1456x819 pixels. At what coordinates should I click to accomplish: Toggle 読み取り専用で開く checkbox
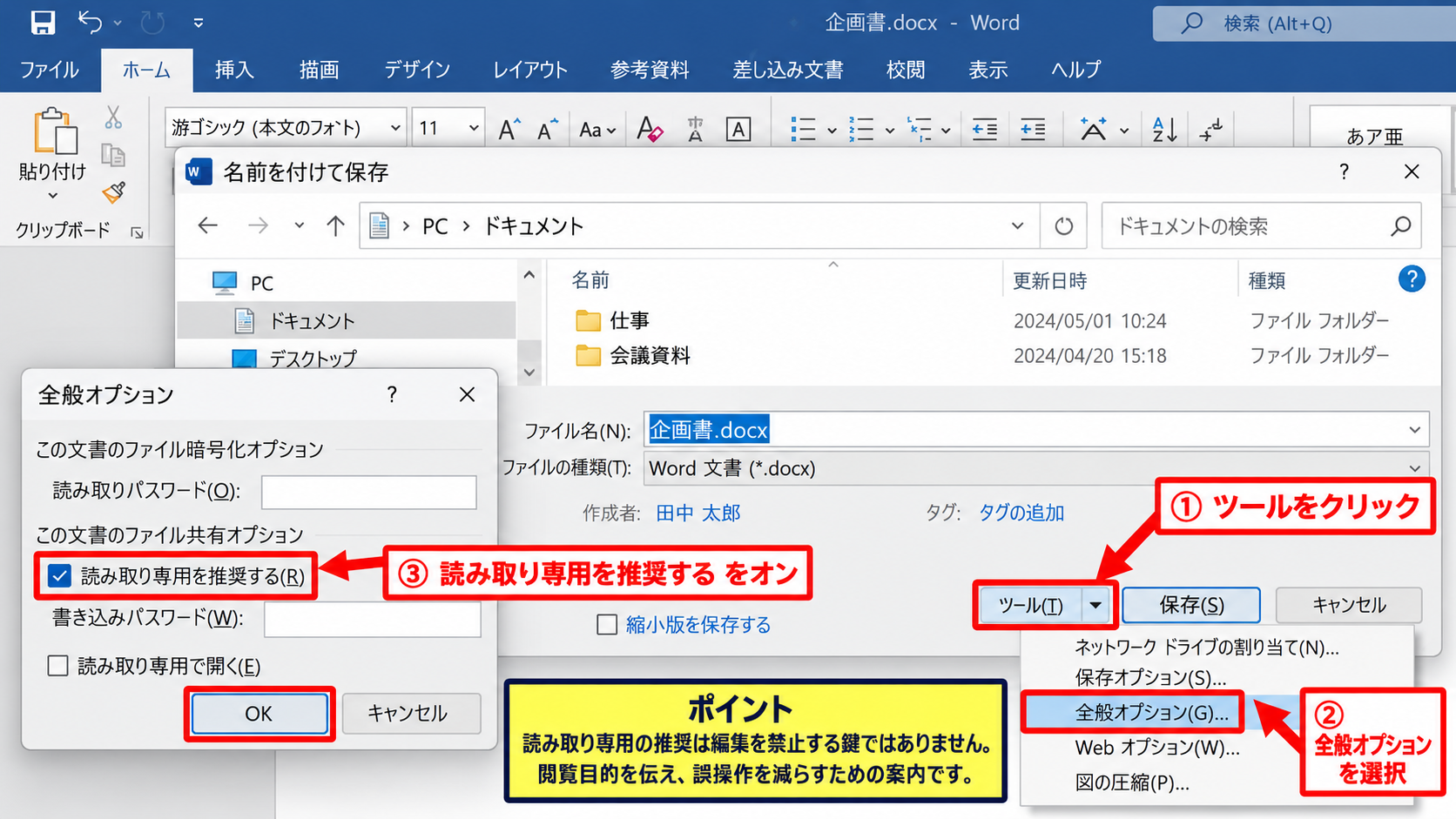[x=57, y=667]
